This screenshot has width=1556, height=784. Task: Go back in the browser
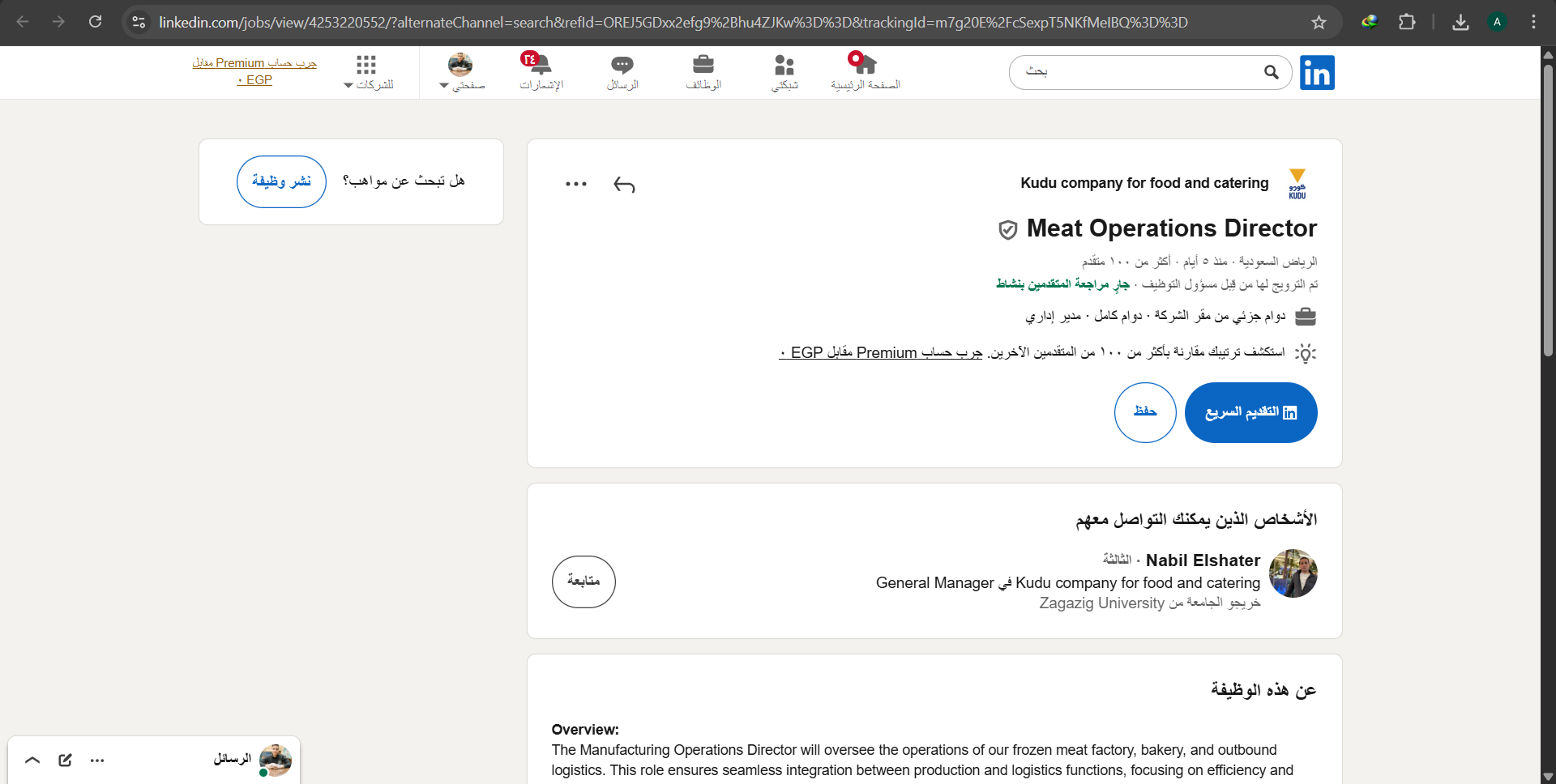23,22
